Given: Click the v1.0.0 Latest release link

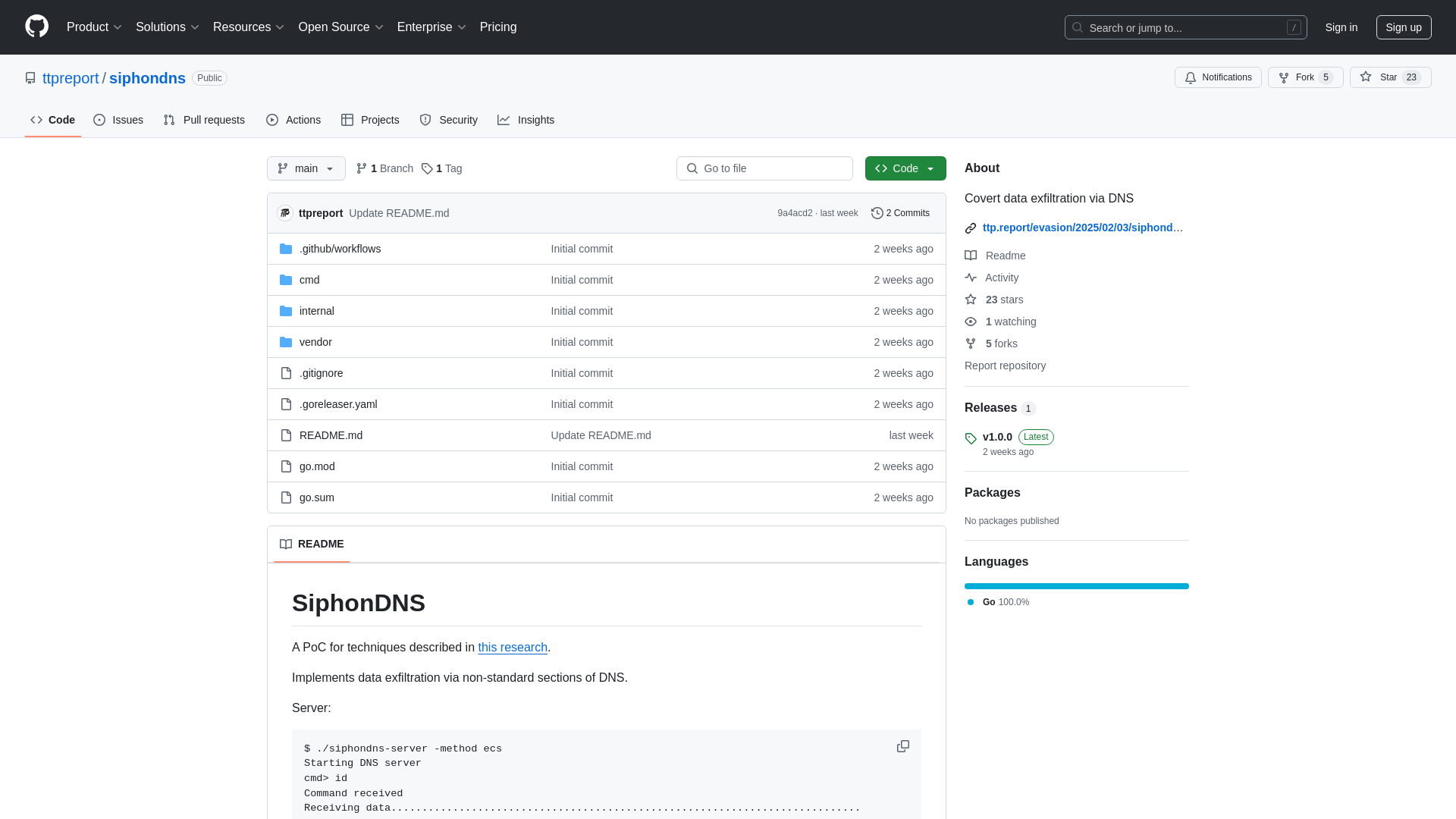Looking at the screenshot, I should click(997, 437).
